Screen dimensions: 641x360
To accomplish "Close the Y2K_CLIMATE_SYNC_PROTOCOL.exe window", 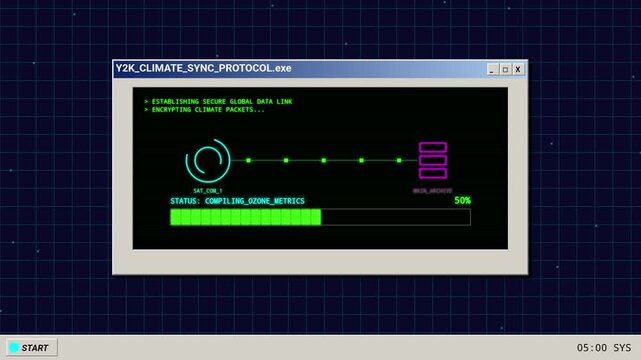I will (518, 69).
